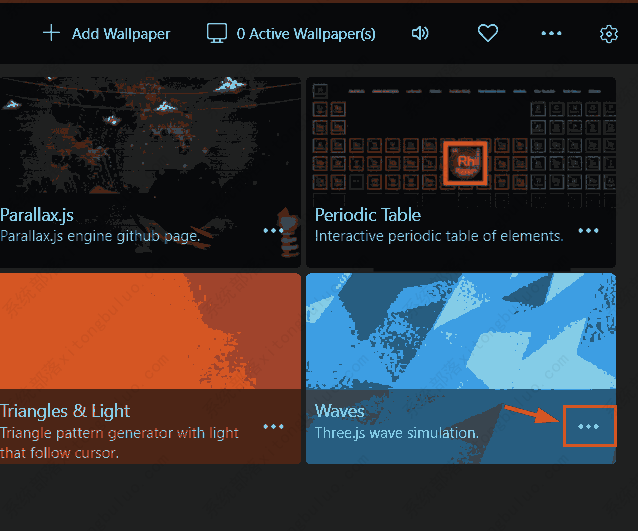Image resolution: width=638 pixels, height=531 pixels.
Task: Open the top toolbar three-dot menu
Action: tap(551, 33)
